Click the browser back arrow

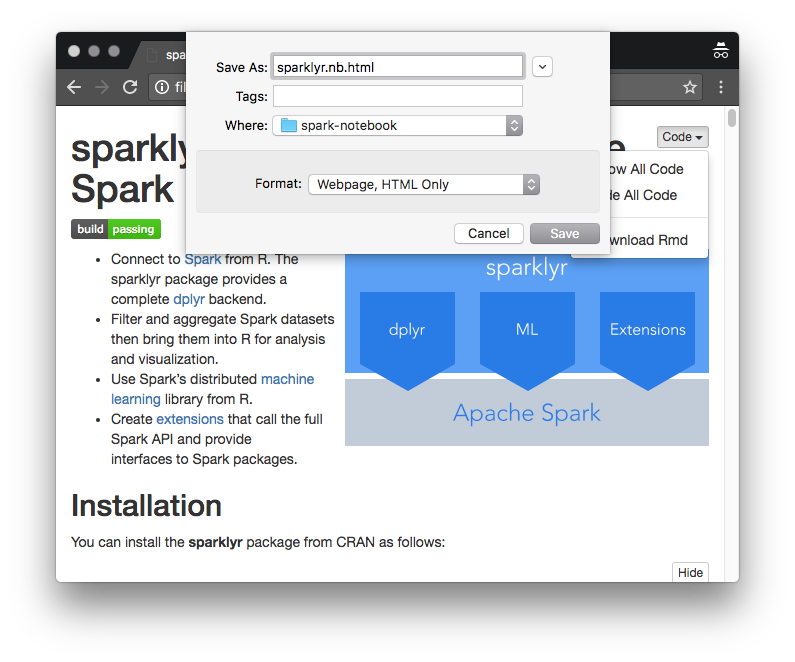pyautogui.click(x=74, y=87)
